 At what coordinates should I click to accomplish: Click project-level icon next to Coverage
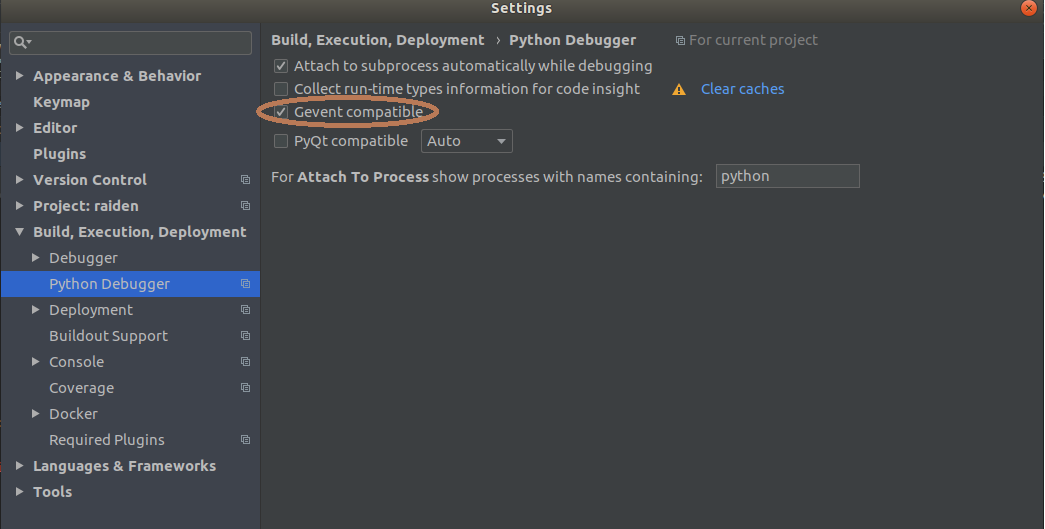245,388
